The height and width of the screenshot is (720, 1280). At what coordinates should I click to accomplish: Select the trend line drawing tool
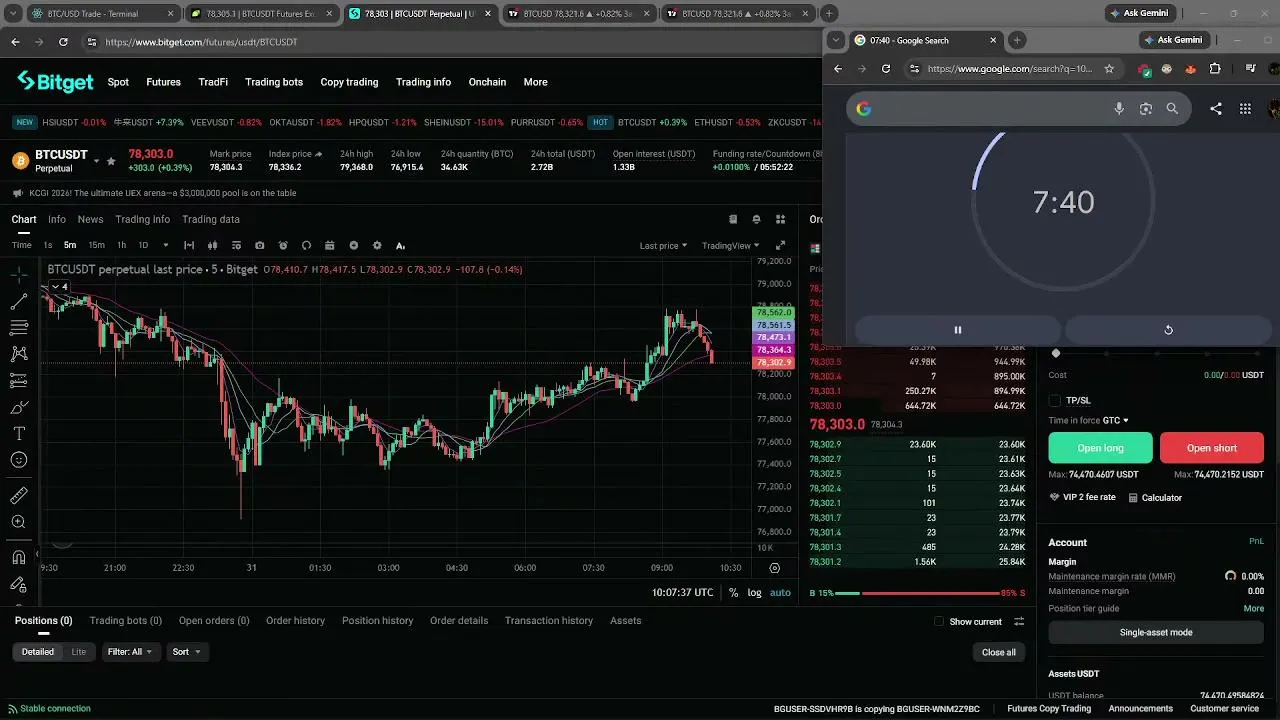pyautogui.click(x=18, y=301)
